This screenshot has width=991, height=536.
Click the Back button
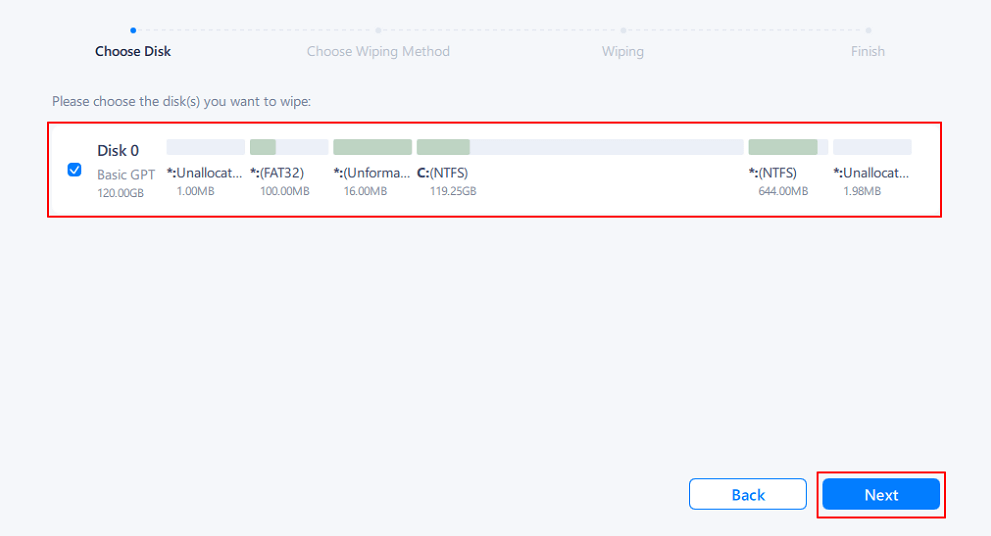pyautogui.click(x=748, y=494)
